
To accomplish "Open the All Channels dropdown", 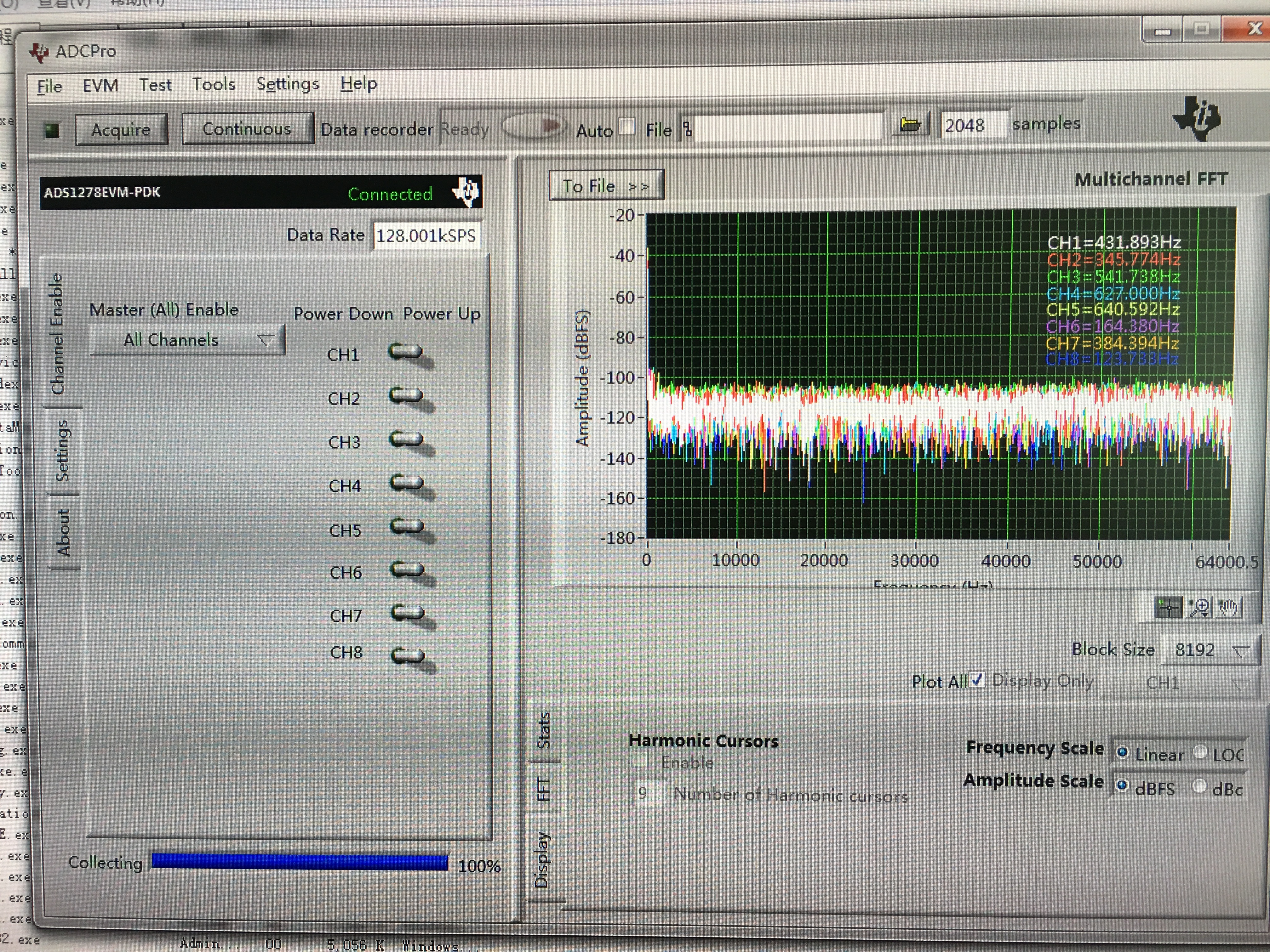I will click(x=187, y=340).
